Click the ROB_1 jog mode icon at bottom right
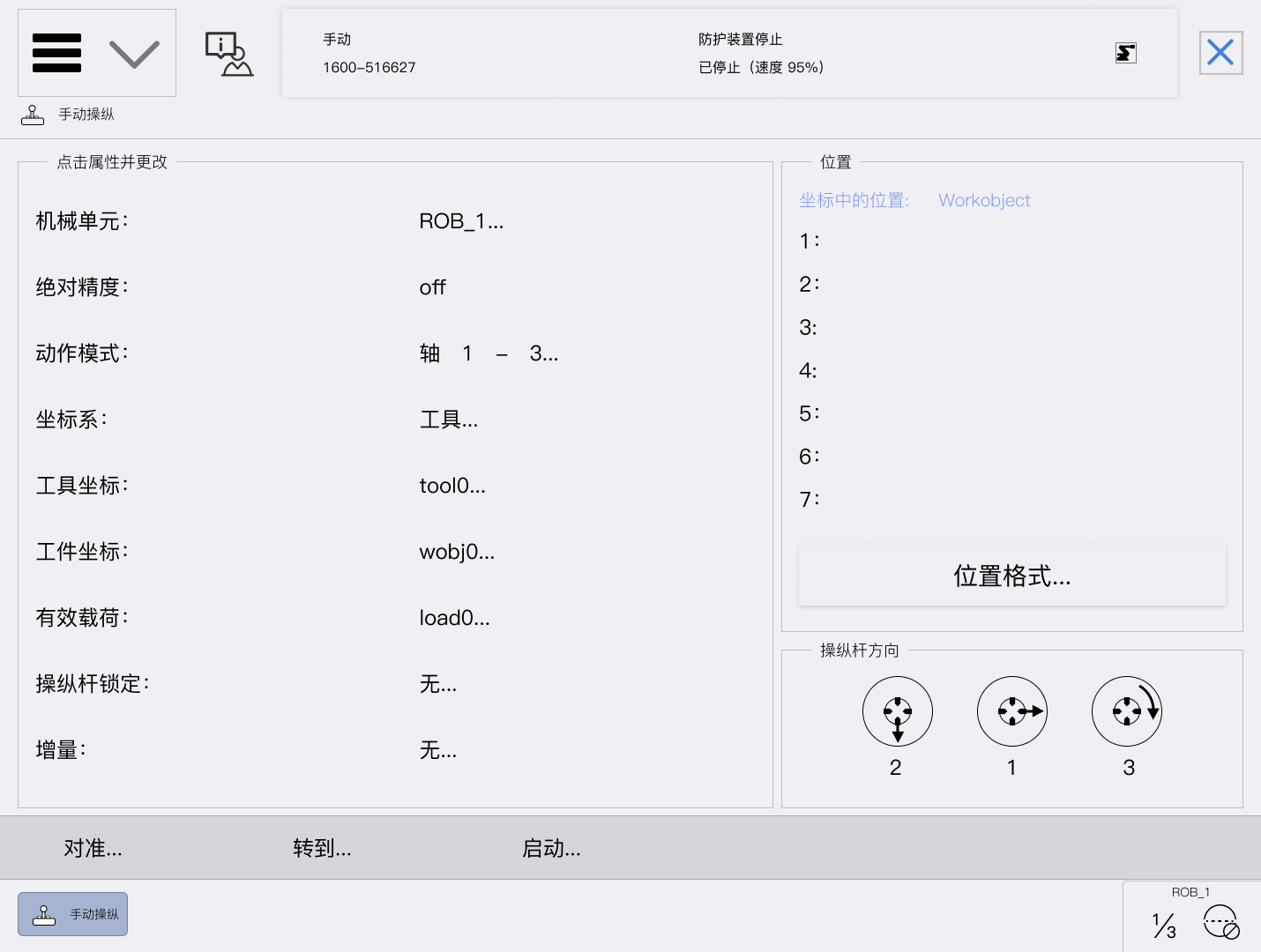The image size is (1261, 952). pyautogui.click(x=1221, y=923)
